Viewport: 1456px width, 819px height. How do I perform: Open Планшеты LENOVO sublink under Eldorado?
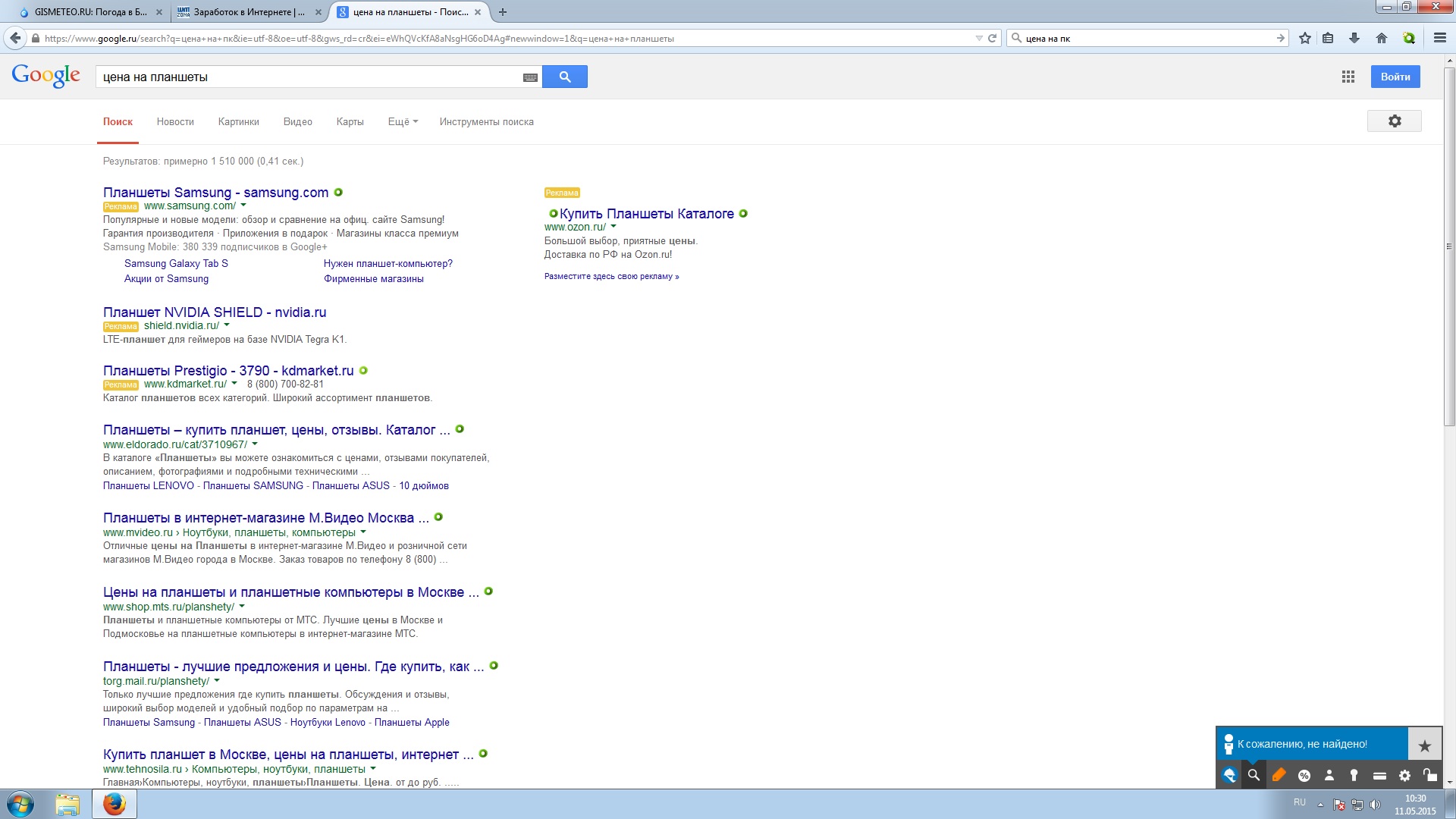pyautogui.click(x=149, y=486)
